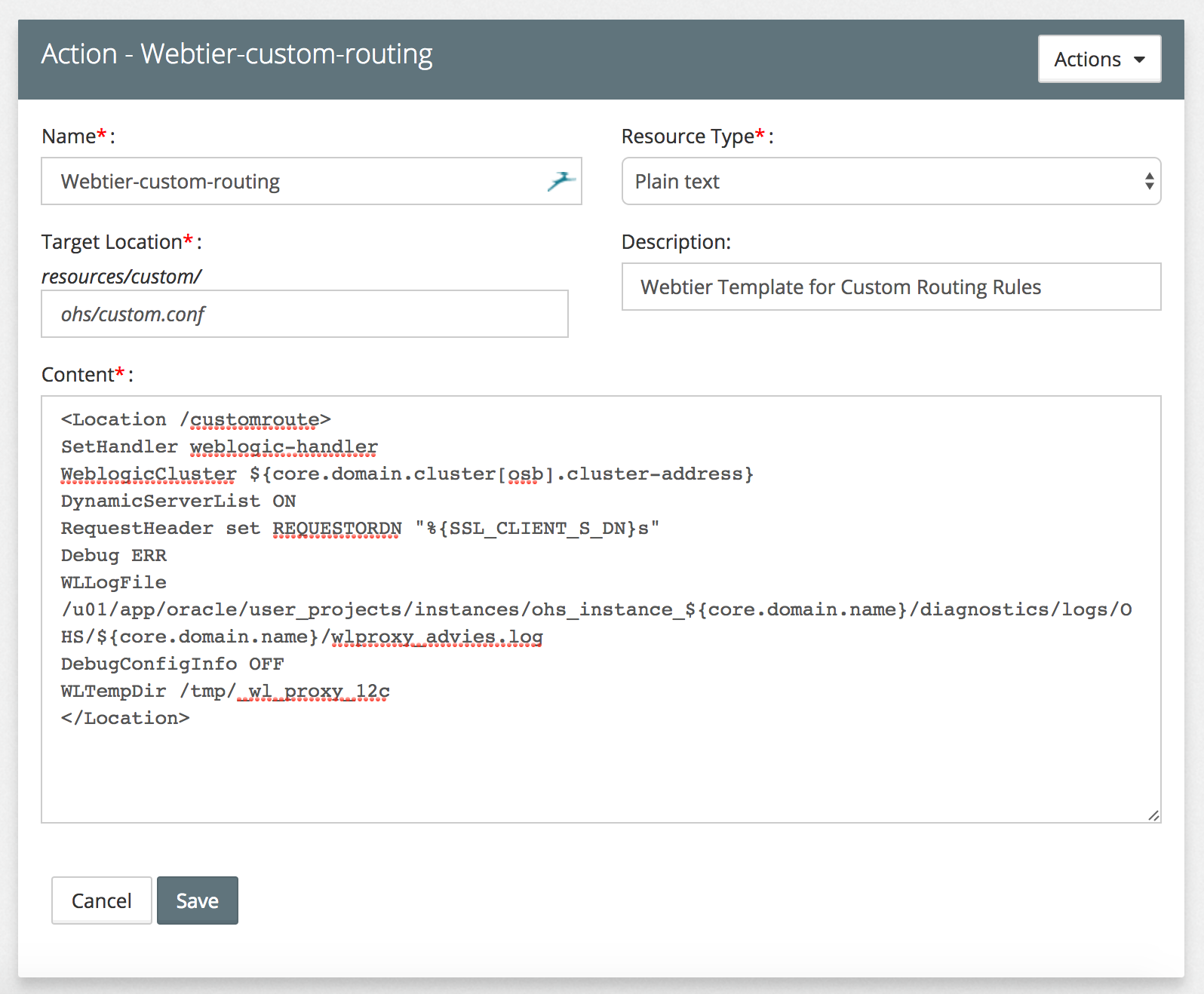This screenshot has width=1204, height=994.
Task: Click the 'DebugConfigInfo OFF' line
Action: pos(173,664)
